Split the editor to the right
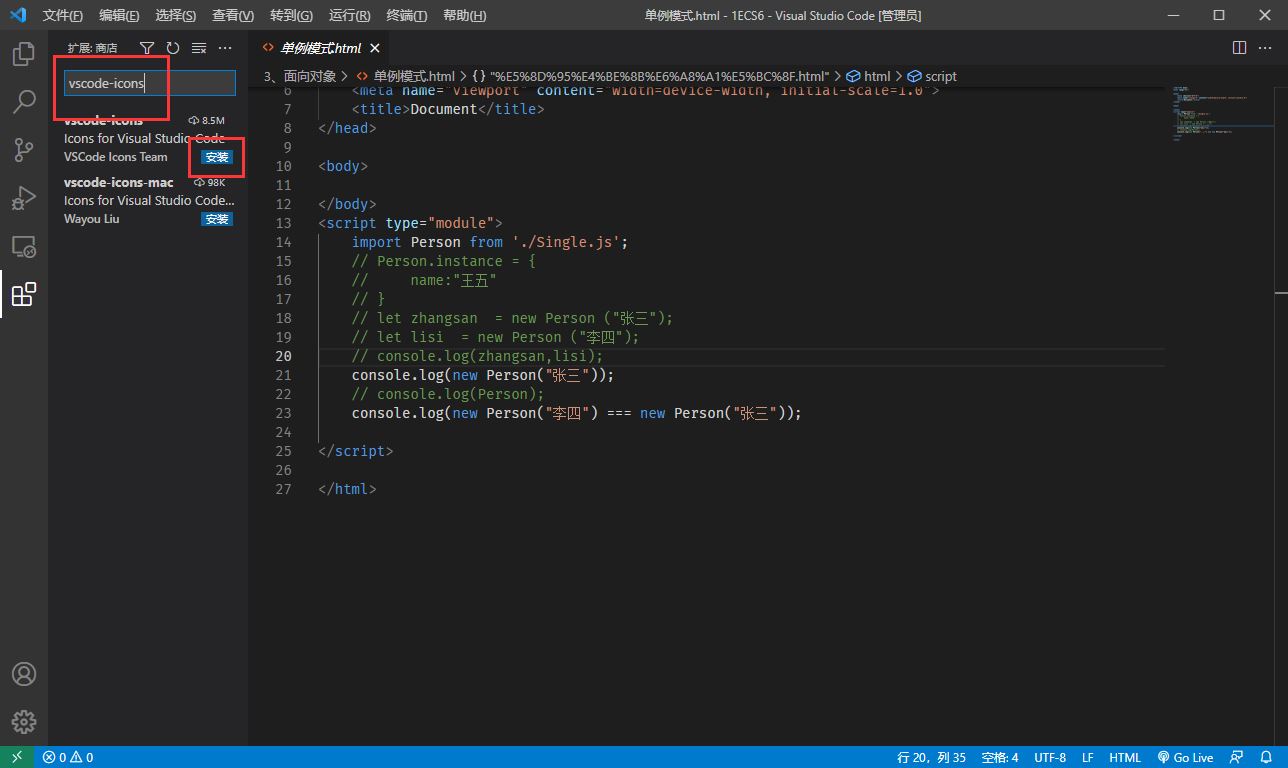Image resolution: width=1288 pixels, height=768 pixels. pyautogui.click(x=1239, y=47)
